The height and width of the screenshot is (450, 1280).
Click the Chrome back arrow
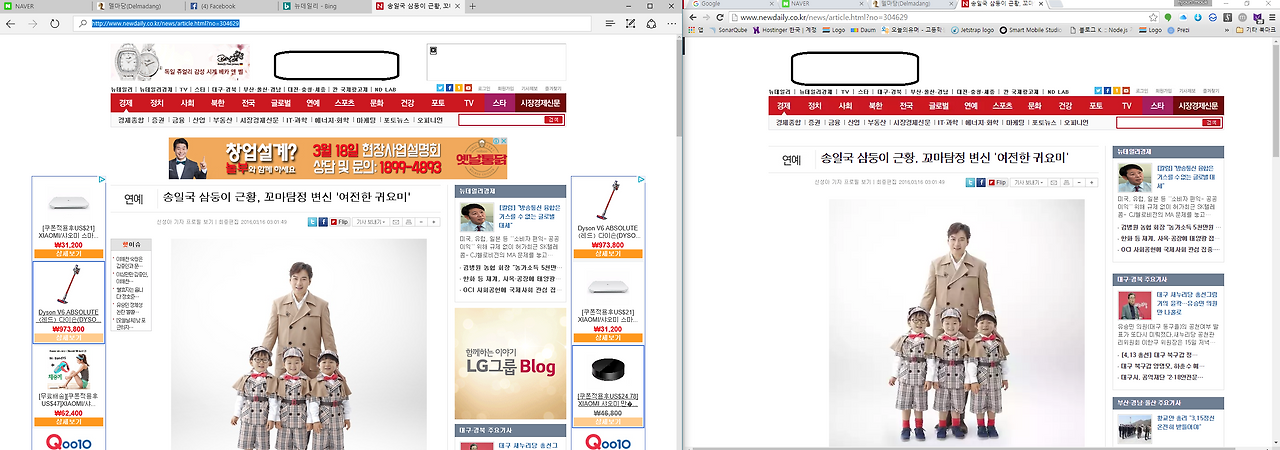(x=695, y=17)
